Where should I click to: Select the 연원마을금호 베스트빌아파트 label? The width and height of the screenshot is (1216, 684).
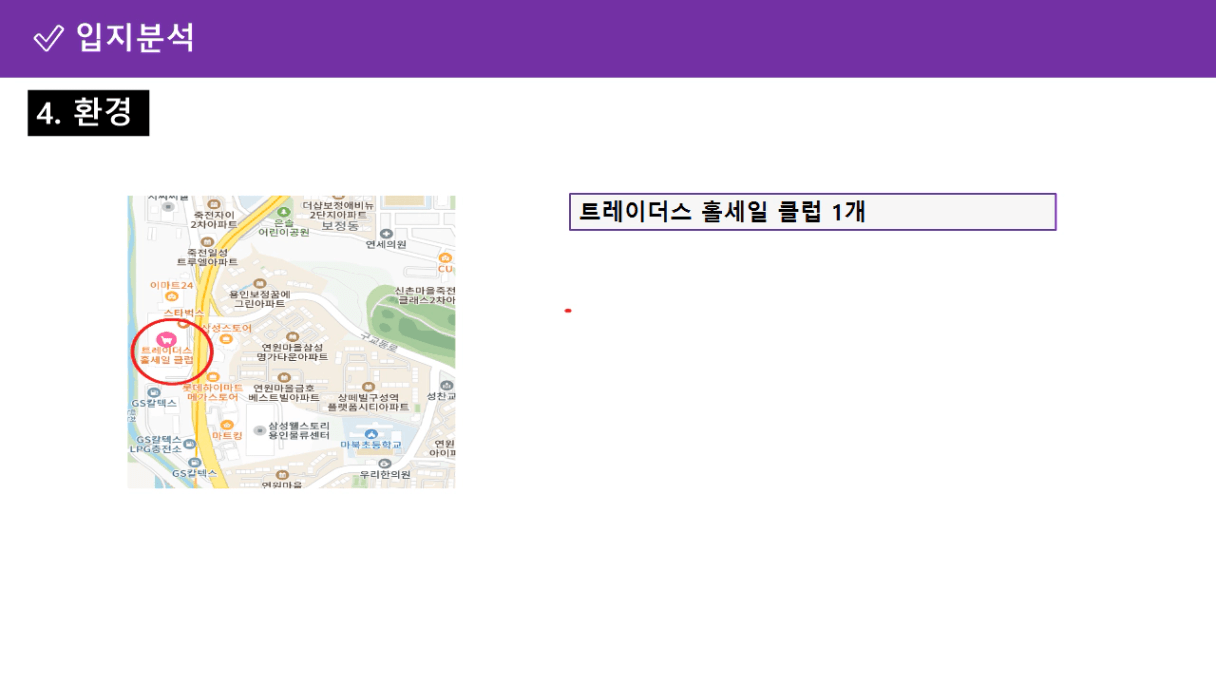click(283, 393)
